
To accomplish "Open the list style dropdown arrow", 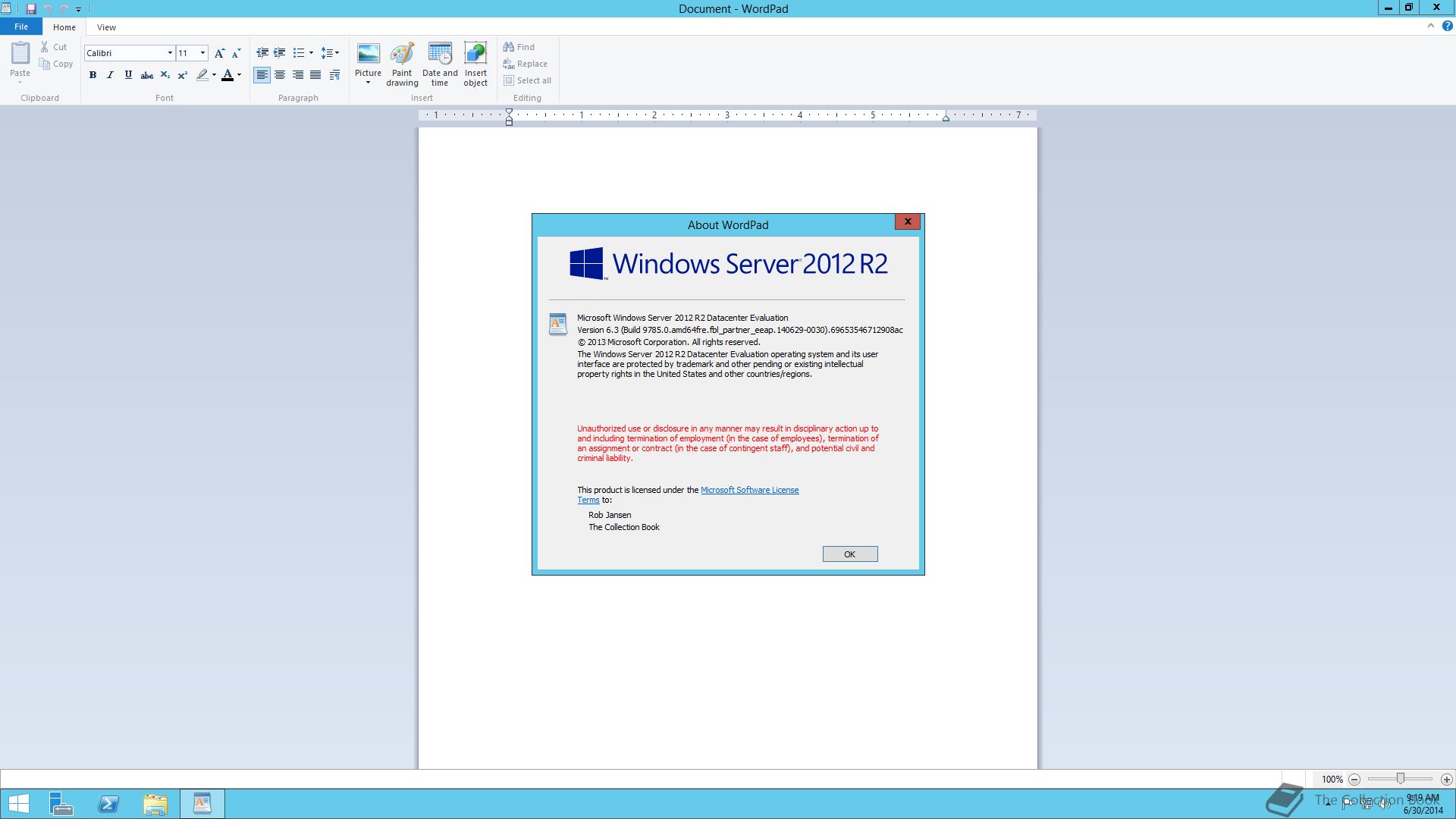I will pos(311,53).
